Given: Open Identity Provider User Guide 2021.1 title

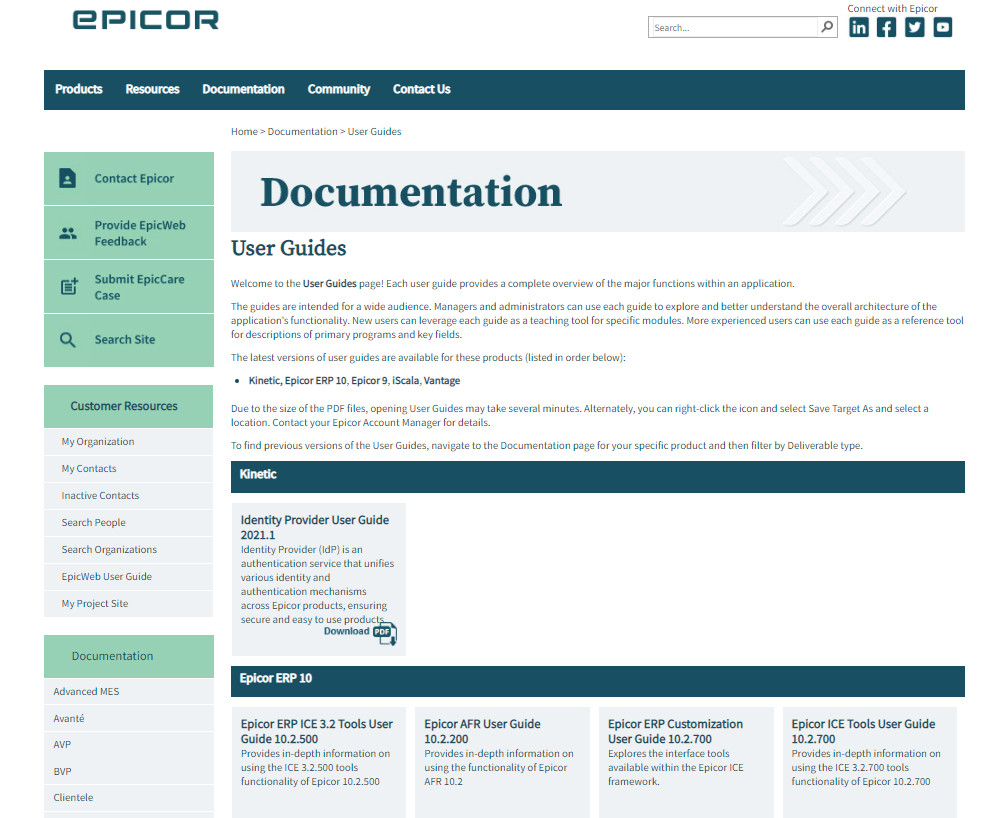Looking at the screenshot, I should (x=314, y=527).
